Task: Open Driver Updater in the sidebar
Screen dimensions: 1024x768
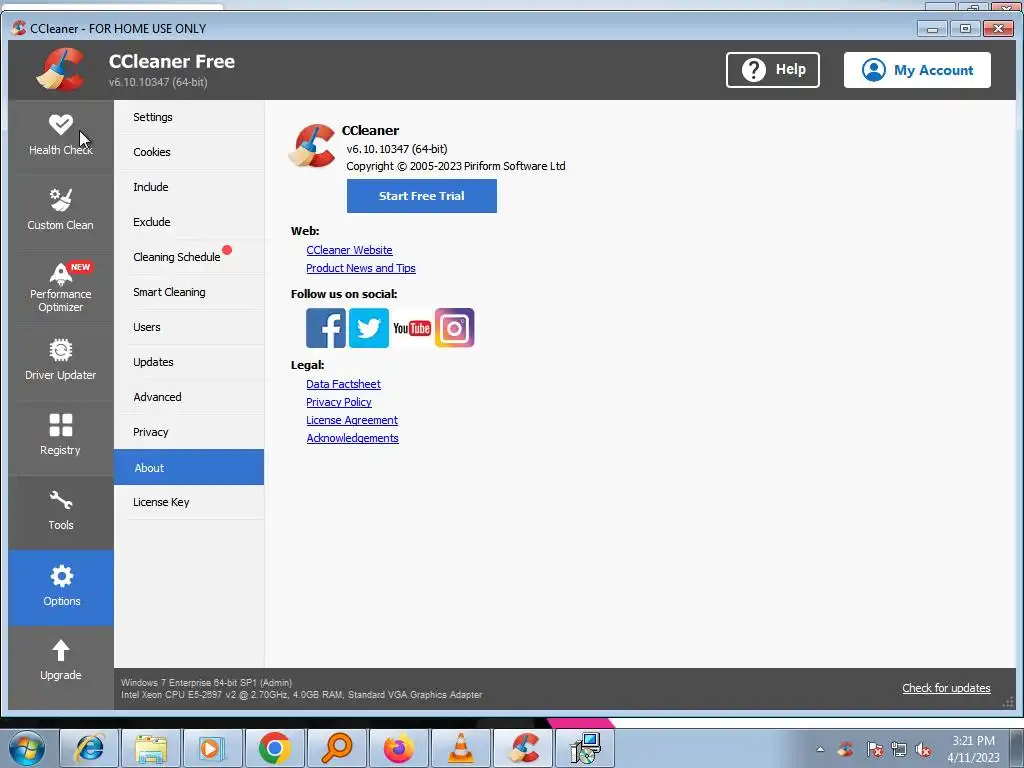Action: (x=61, y=360)
